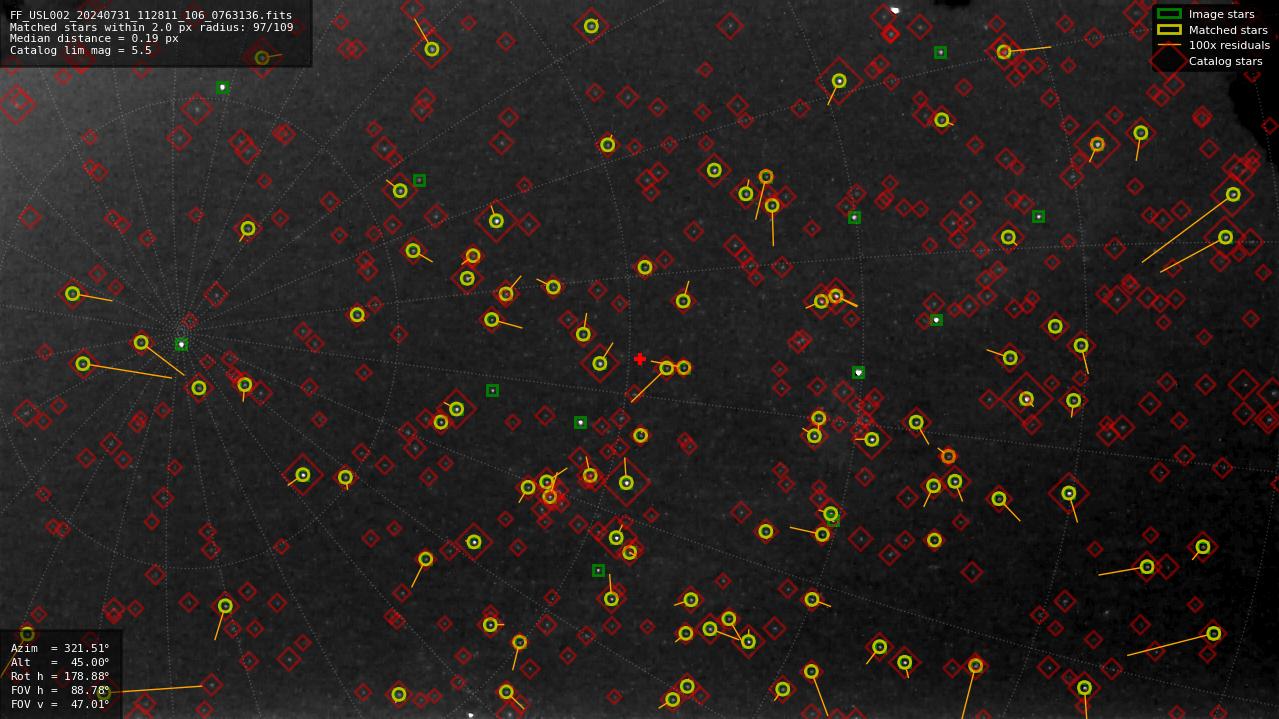The image size is (1279, 719).
Task: Click the 'FOV v = 47.01°' value
Action: (60, 704)
